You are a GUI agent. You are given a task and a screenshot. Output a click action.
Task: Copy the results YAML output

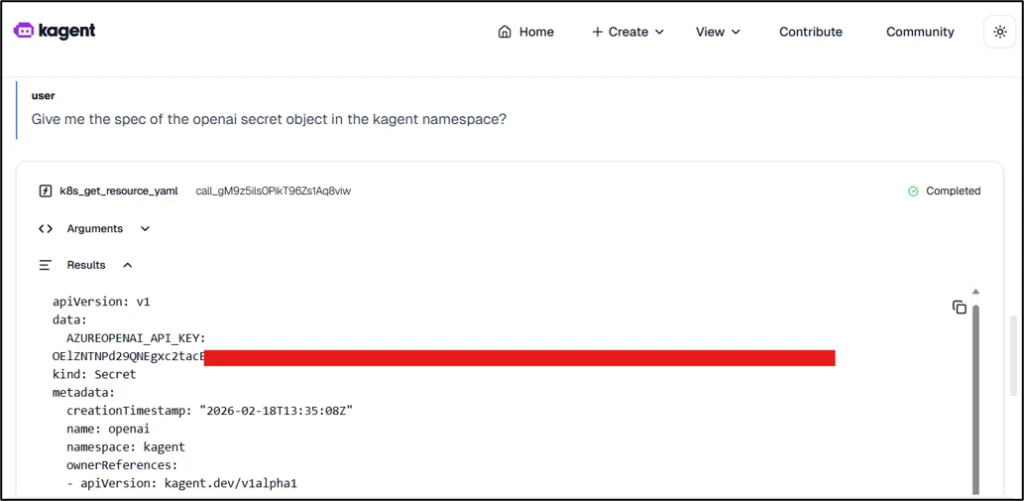point(959,307)
